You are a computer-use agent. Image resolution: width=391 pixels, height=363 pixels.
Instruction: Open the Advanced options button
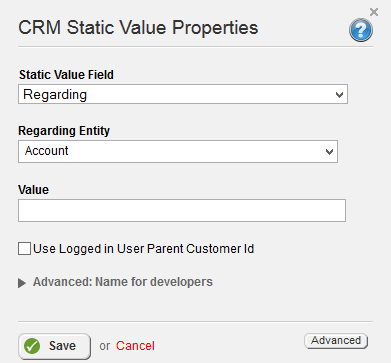pos(336,341)
